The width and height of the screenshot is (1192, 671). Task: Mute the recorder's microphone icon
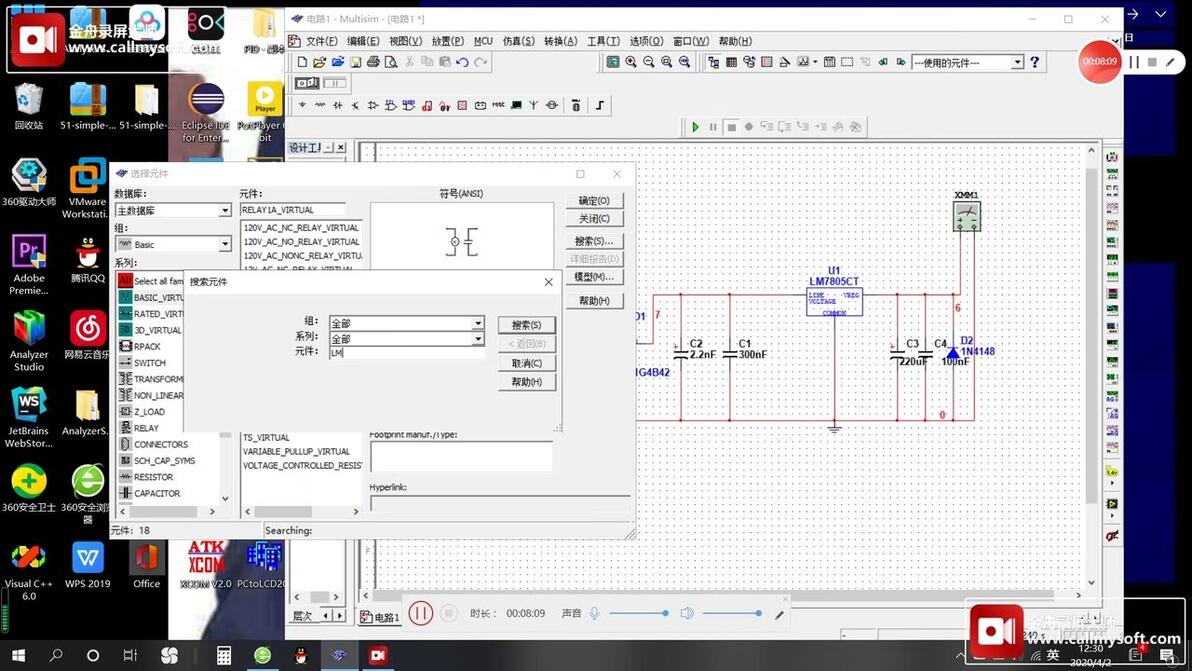[x=595, y=613]
